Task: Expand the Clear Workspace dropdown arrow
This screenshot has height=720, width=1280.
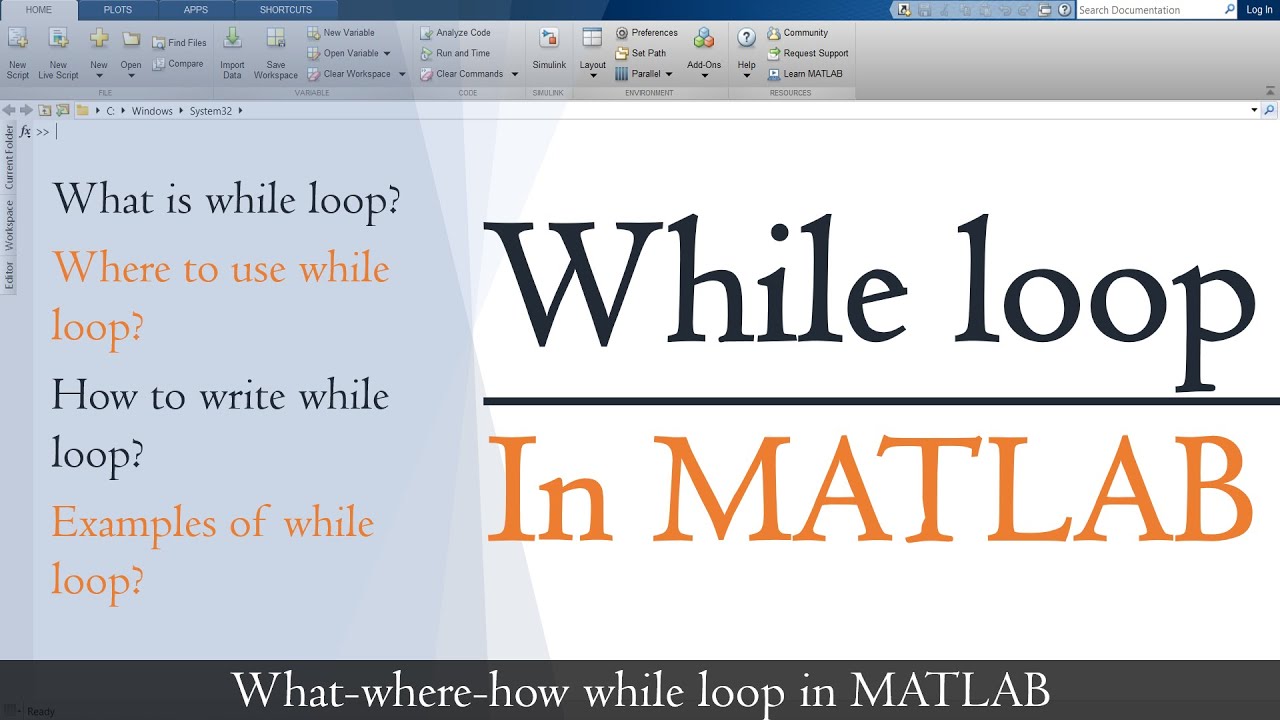Action: pyautogui.click(x=402, y=74)
